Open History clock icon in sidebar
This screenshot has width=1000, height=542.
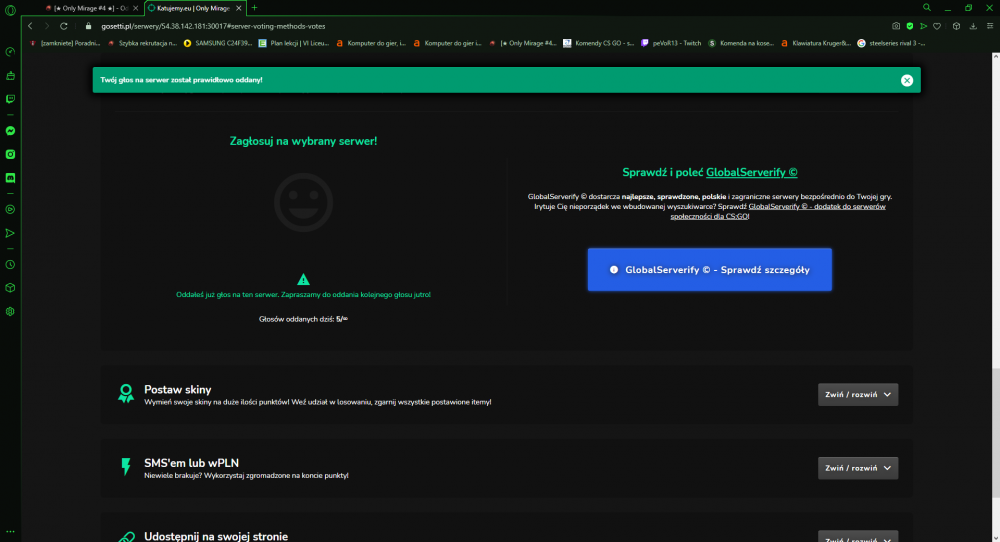pyautogui.click(x=10, y=265)
